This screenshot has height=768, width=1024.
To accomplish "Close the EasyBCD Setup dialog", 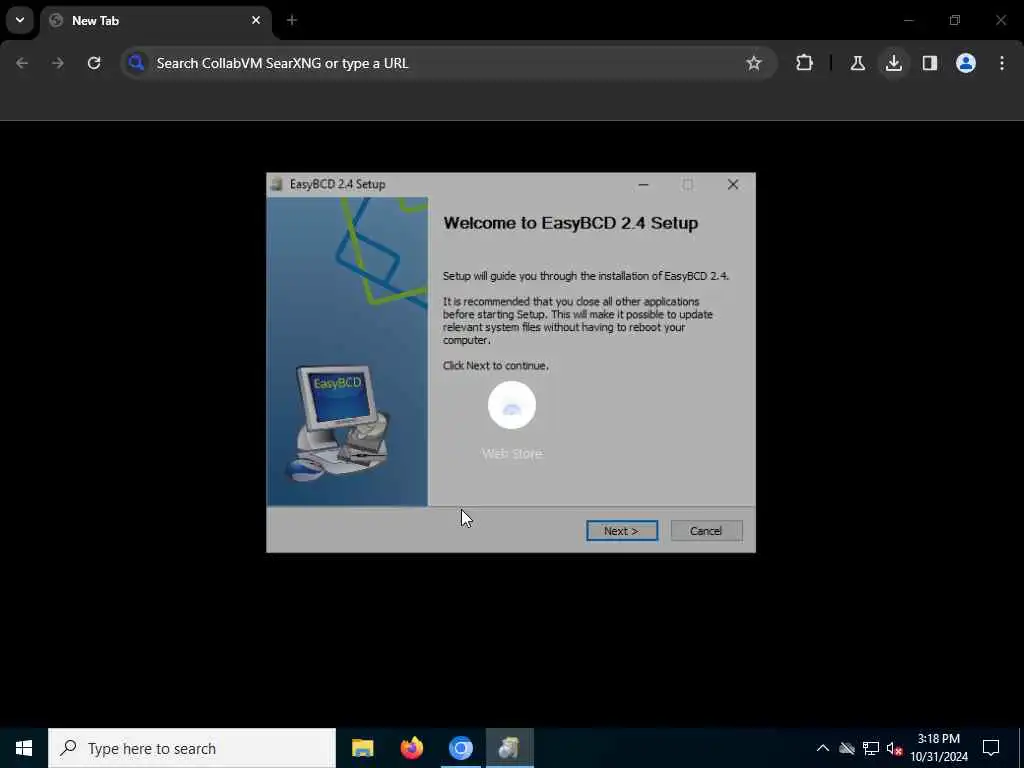I will pyautogui.click(x=733, y=184).
